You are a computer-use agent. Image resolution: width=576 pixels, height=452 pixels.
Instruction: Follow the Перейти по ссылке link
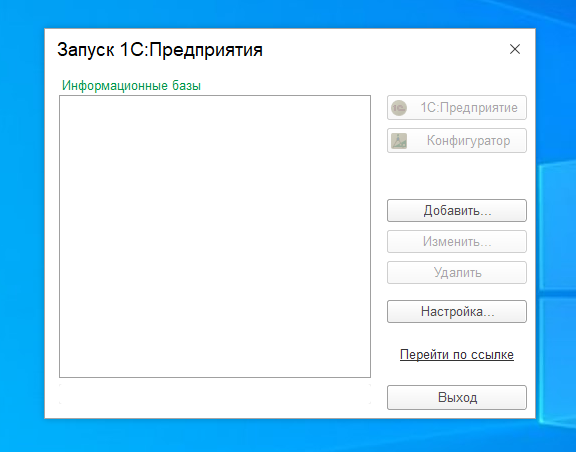(x=457, y=355)
